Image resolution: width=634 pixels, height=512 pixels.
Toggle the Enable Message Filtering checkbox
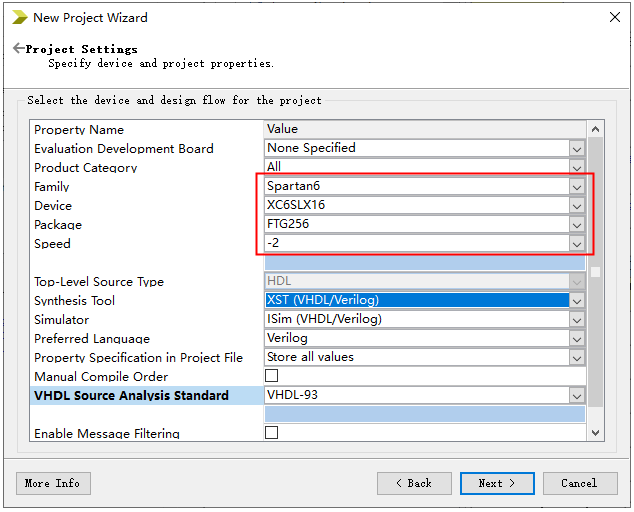271,433
